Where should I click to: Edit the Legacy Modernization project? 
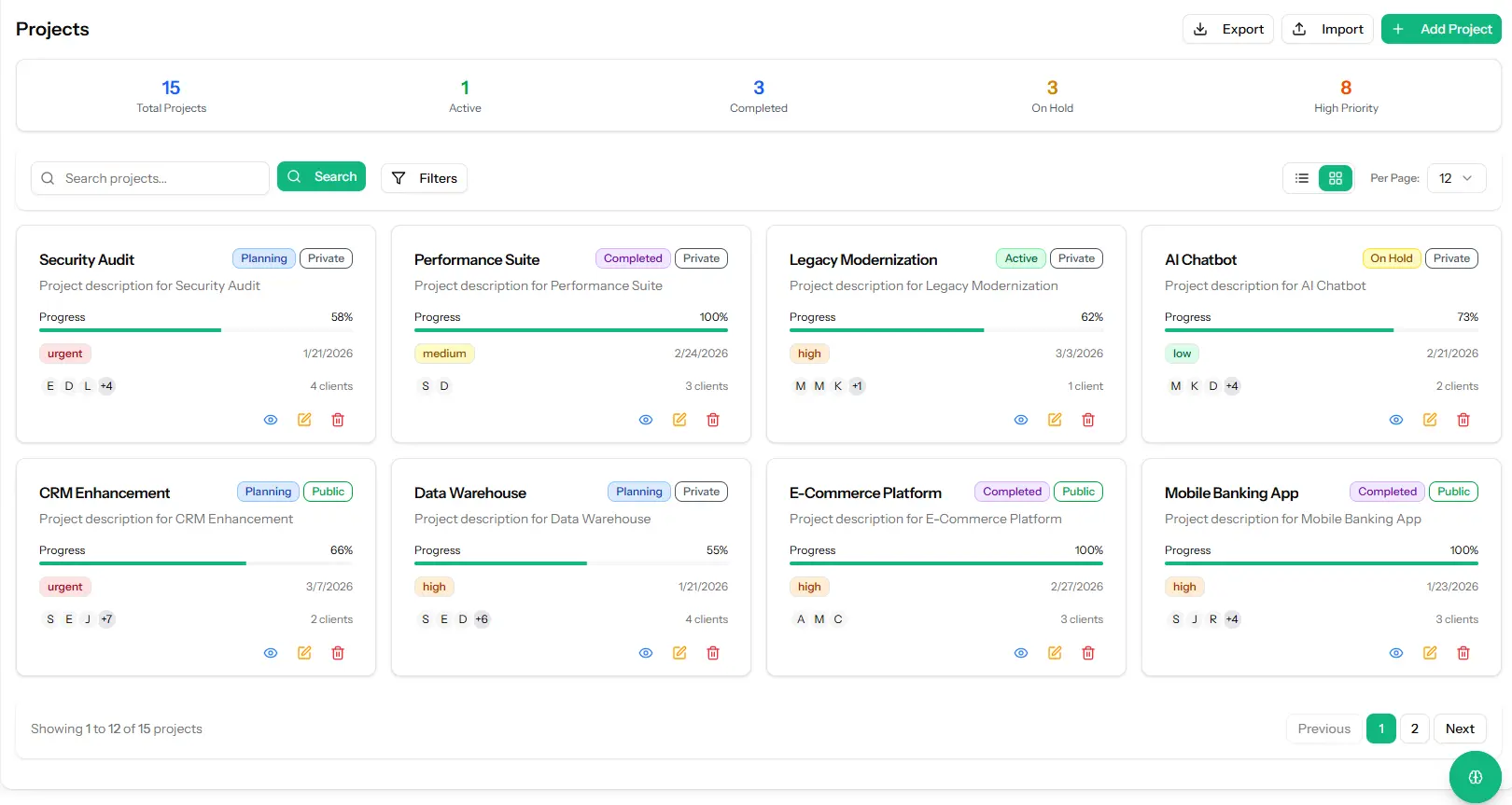[1055, 420]
